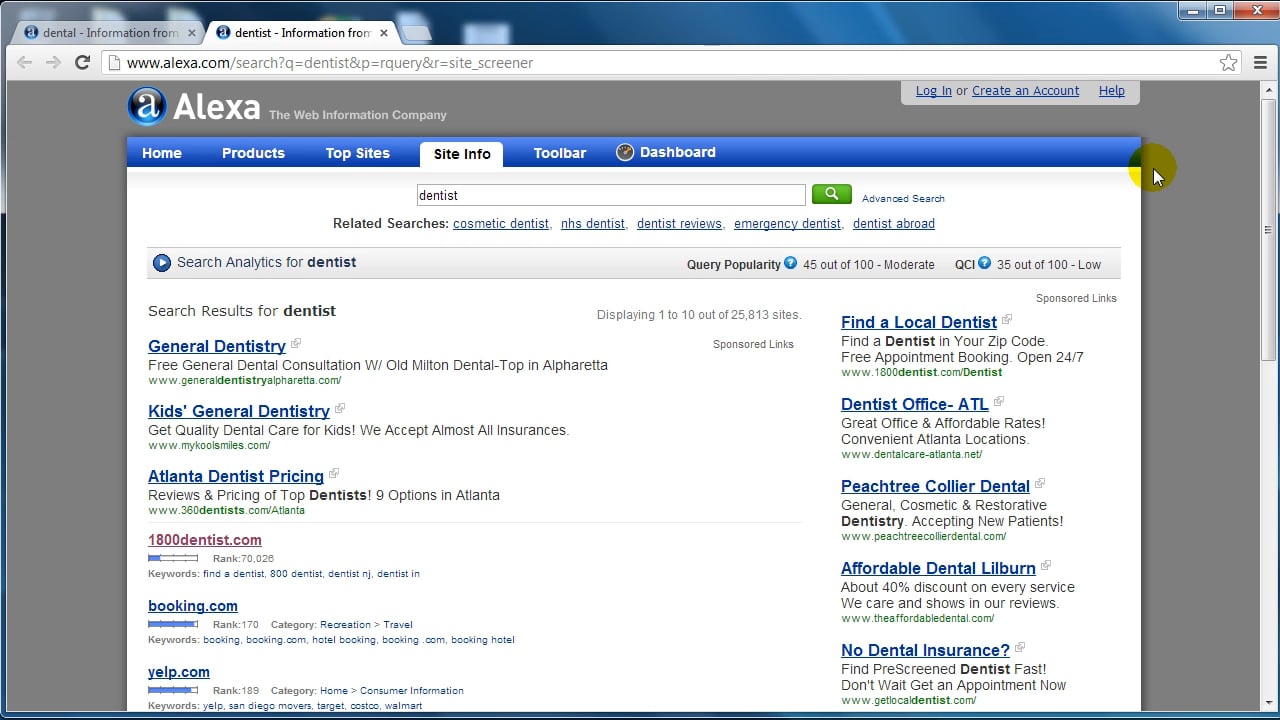Bookmark page with the star icon
Screen dimensions: 1280x720
[1228, 63]
